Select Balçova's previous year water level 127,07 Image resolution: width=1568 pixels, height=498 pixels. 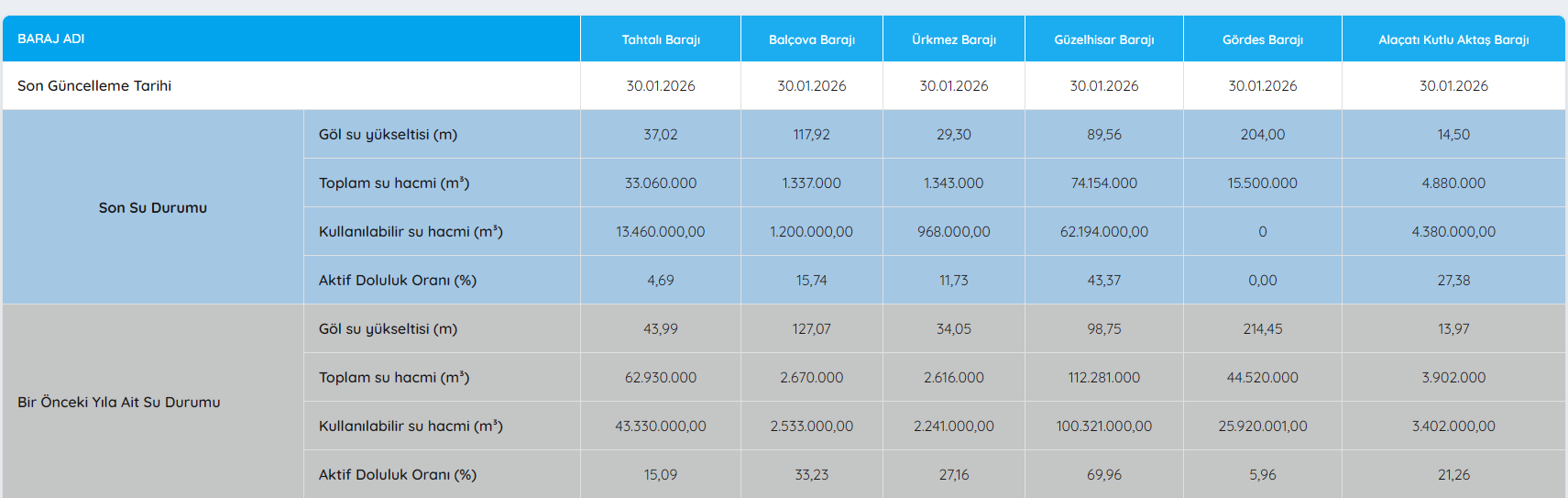(x=811, y=328)
